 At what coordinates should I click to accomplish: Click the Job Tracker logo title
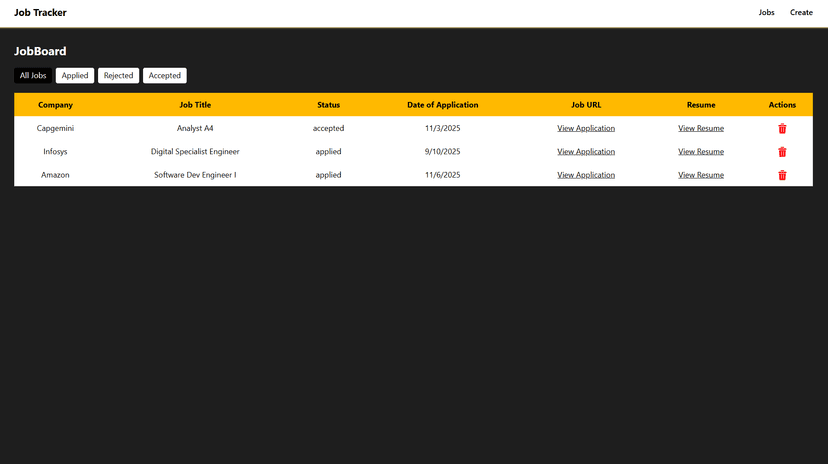40,12
